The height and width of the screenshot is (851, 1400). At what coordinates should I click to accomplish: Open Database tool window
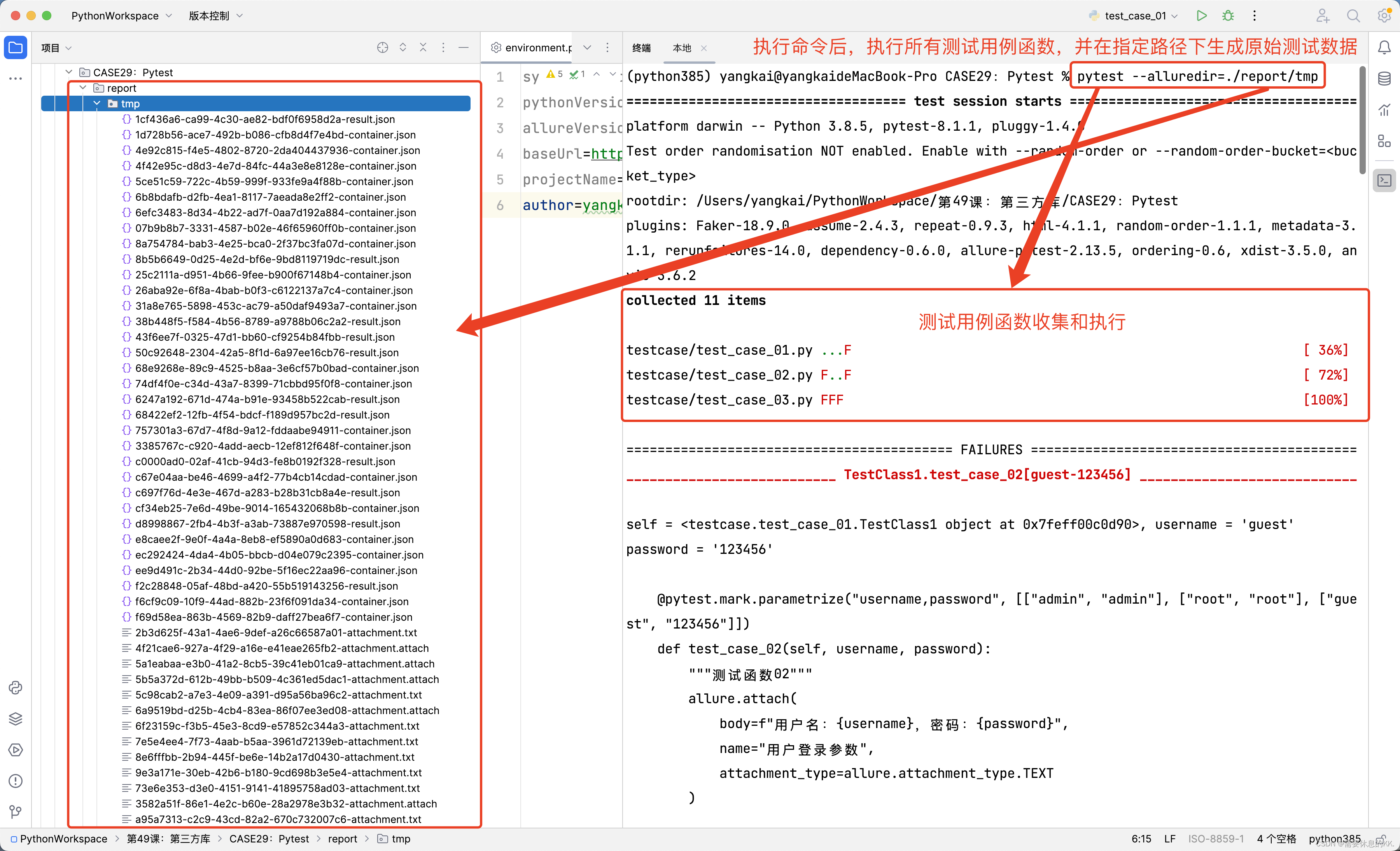pos(1385,79)
